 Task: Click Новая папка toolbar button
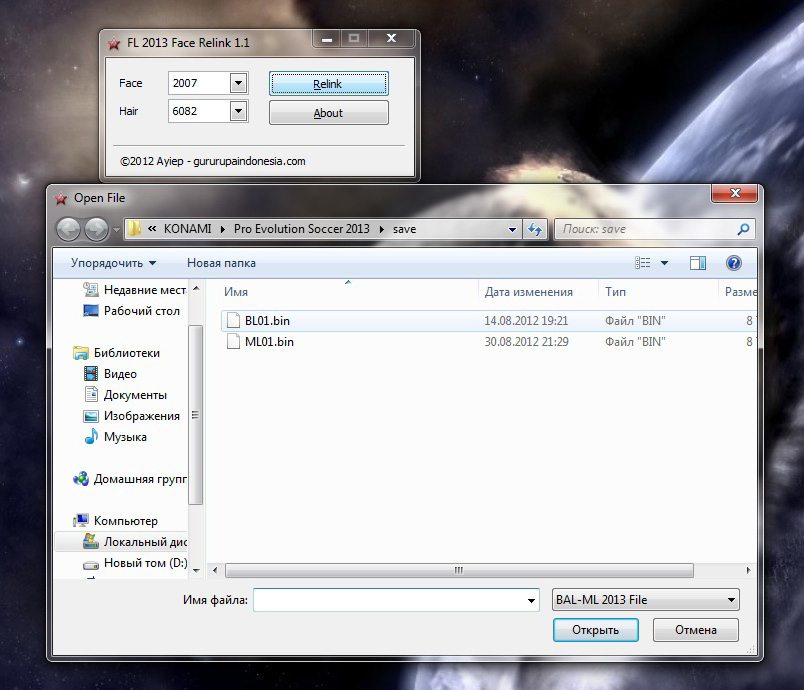pyautogui.click(x=221, y=263)
